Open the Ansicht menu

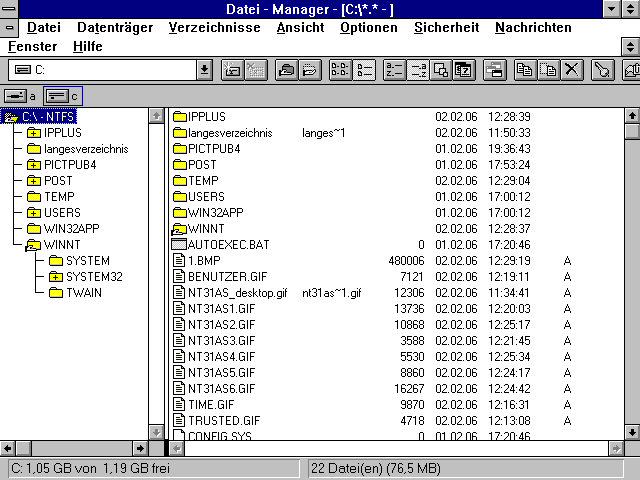(300, 27)
